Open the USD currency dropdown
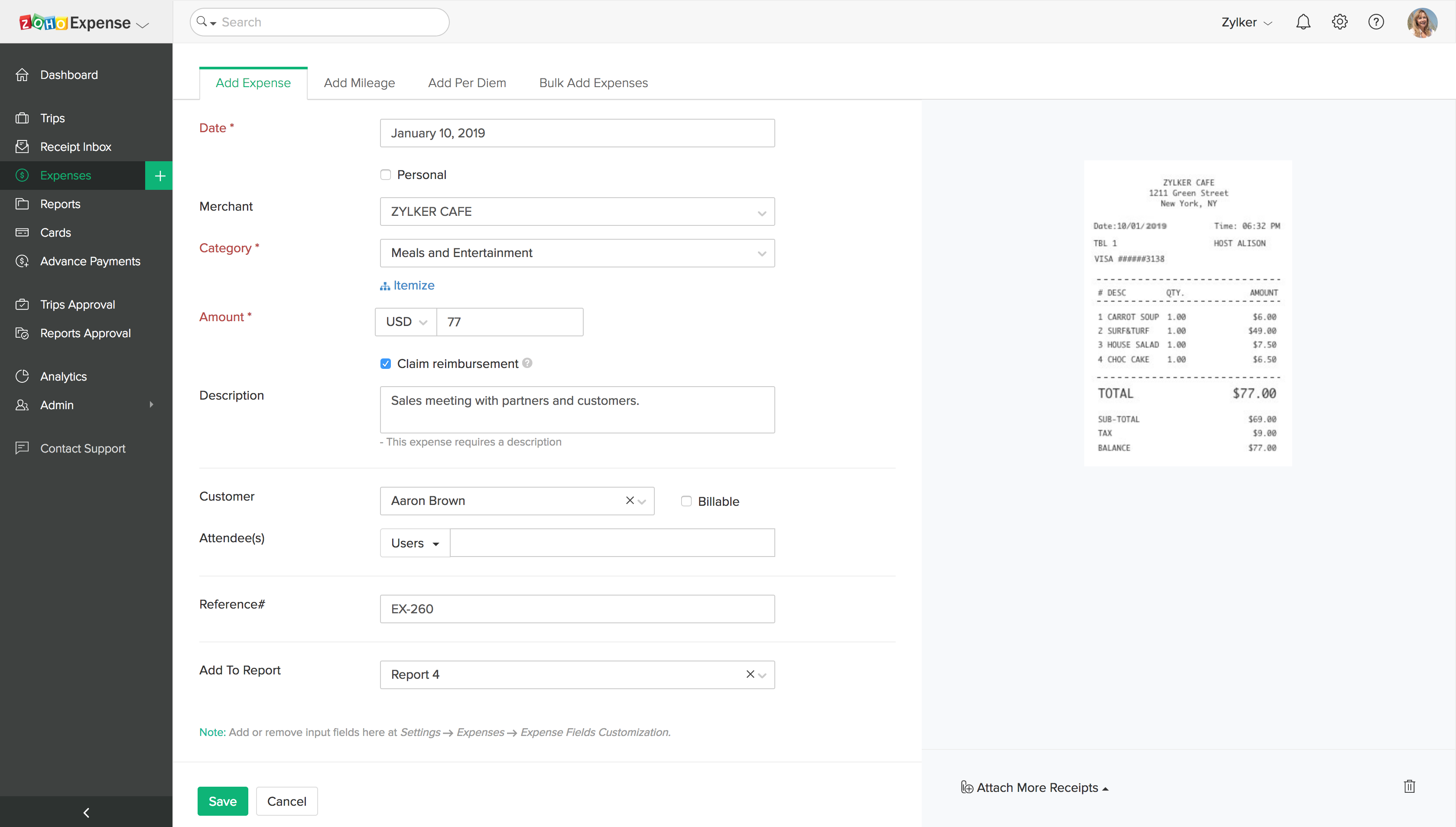This screenshot has height=827, width=1456. coord(405,322)
